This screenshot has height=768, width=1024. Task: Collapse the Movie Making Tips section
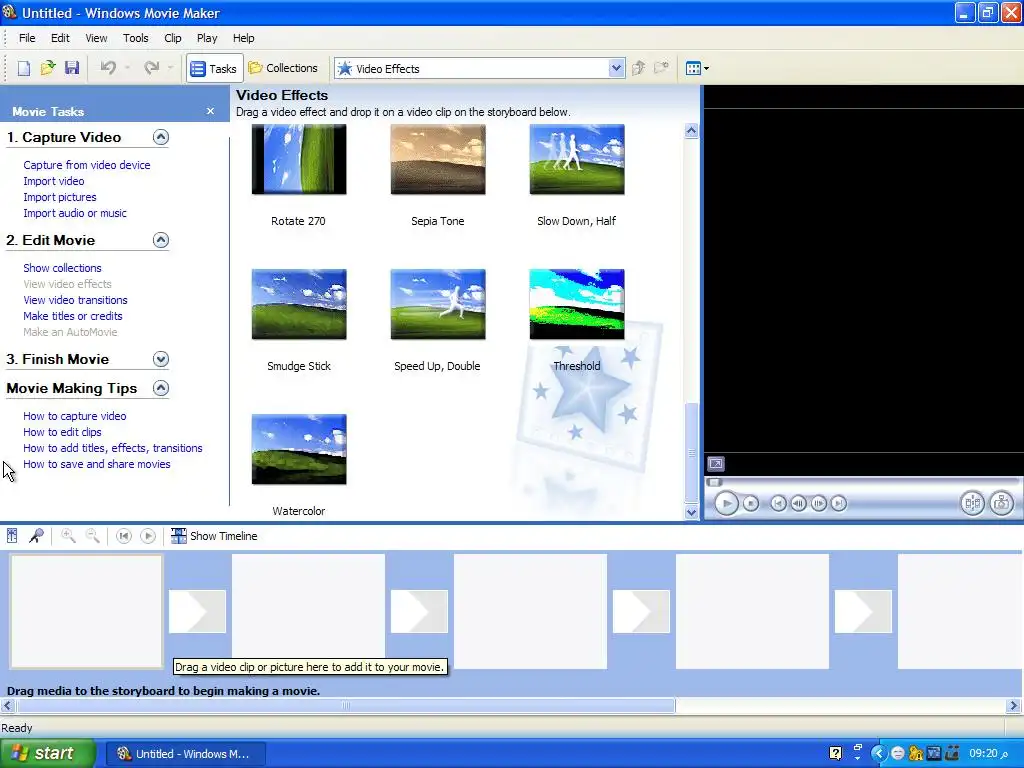pos(161,388)
